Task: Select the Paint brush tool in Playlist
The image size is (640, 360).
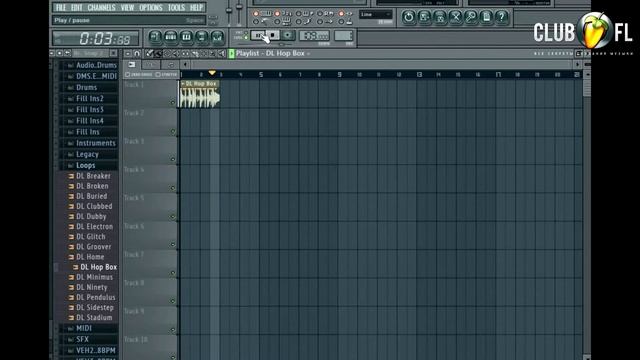Action: click(158, 53)
